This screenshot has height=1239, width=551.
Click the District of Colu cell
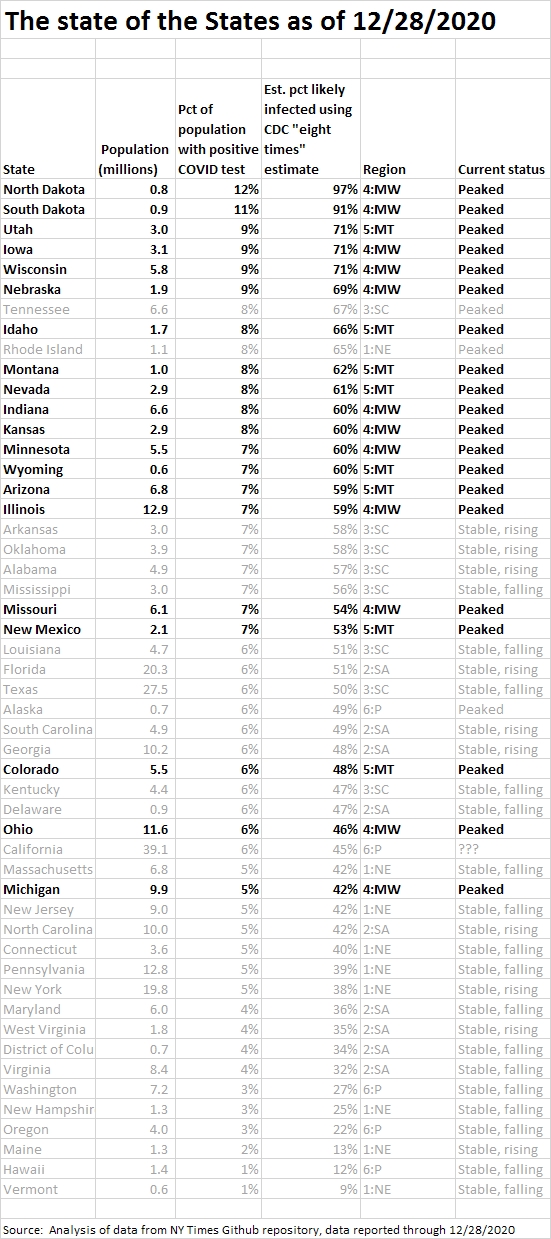(x=48, y=1049)
